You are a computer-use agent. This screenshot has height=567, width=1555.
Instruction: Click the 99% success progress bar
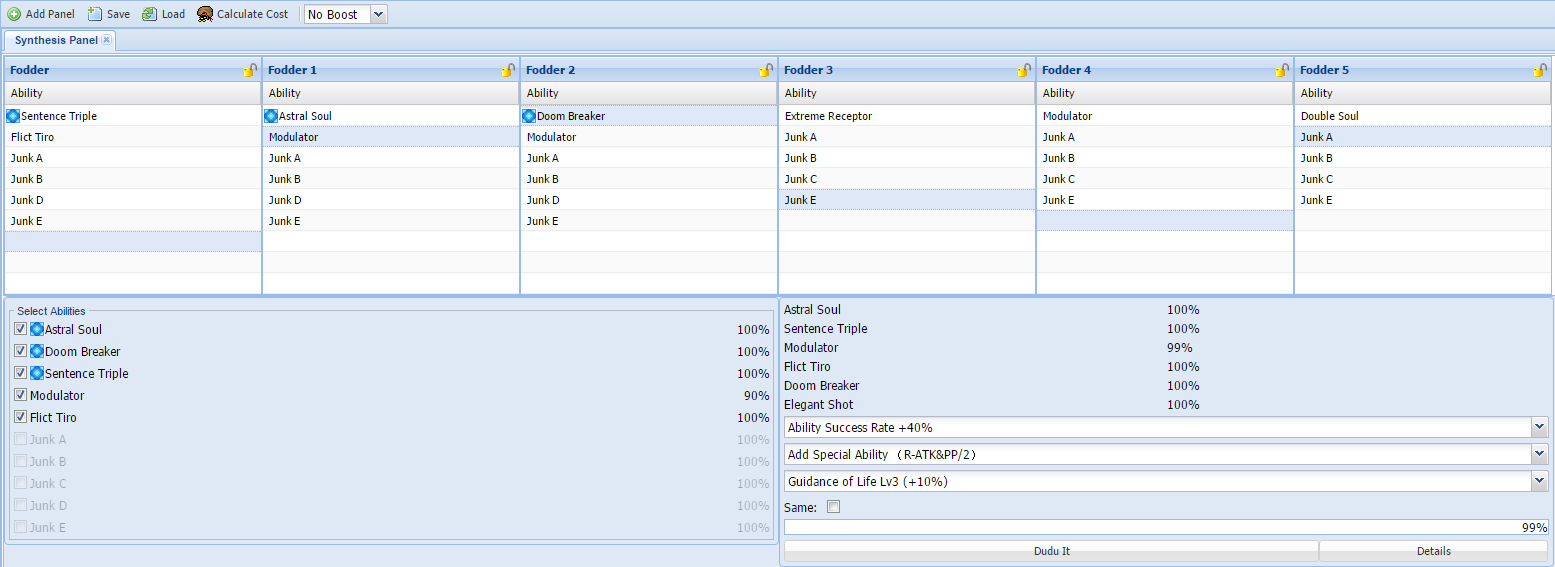coord(1166,527)
